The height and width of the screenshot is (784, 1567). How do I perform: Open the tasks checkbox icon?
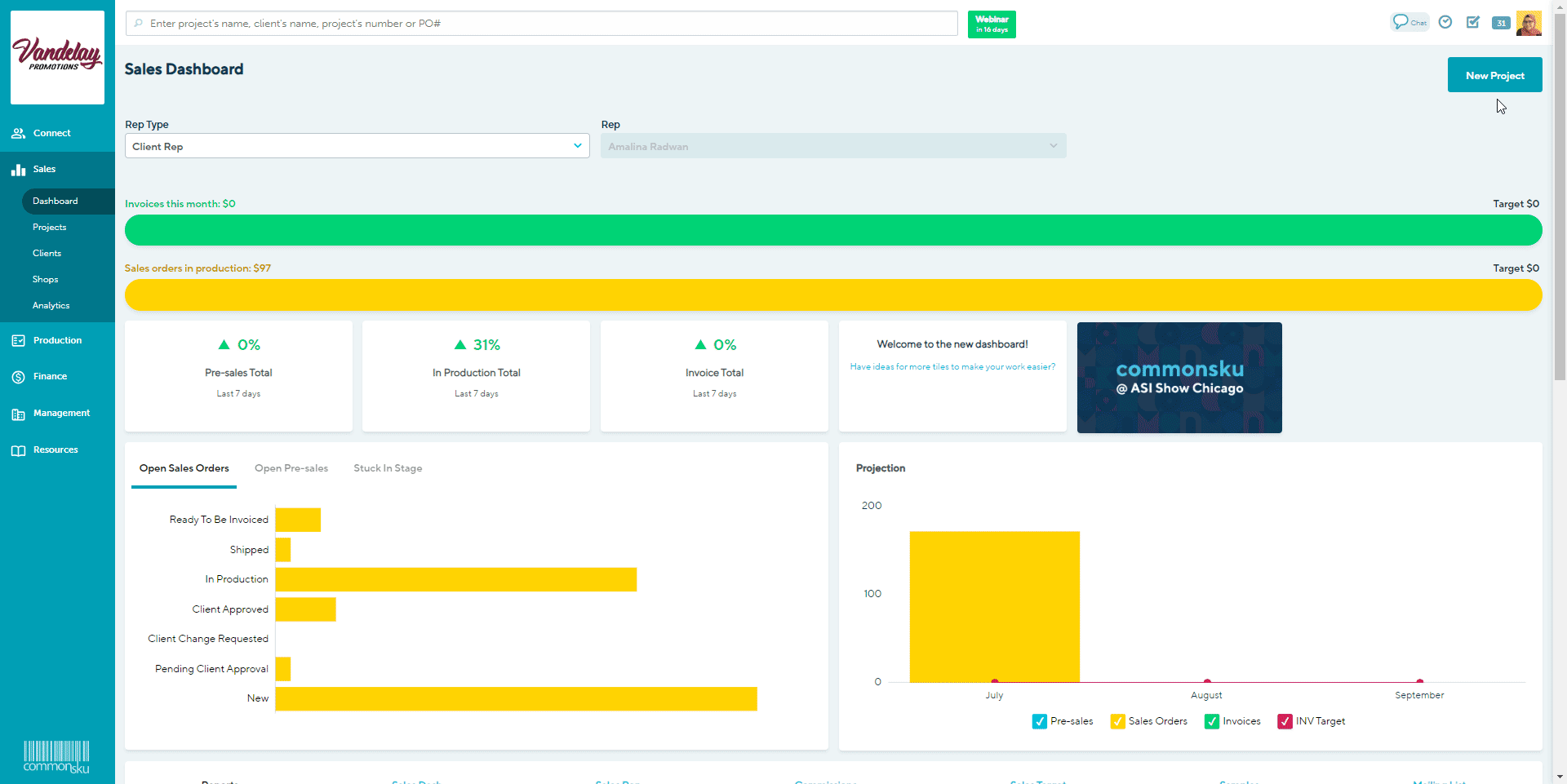(x=1473, y=22)
